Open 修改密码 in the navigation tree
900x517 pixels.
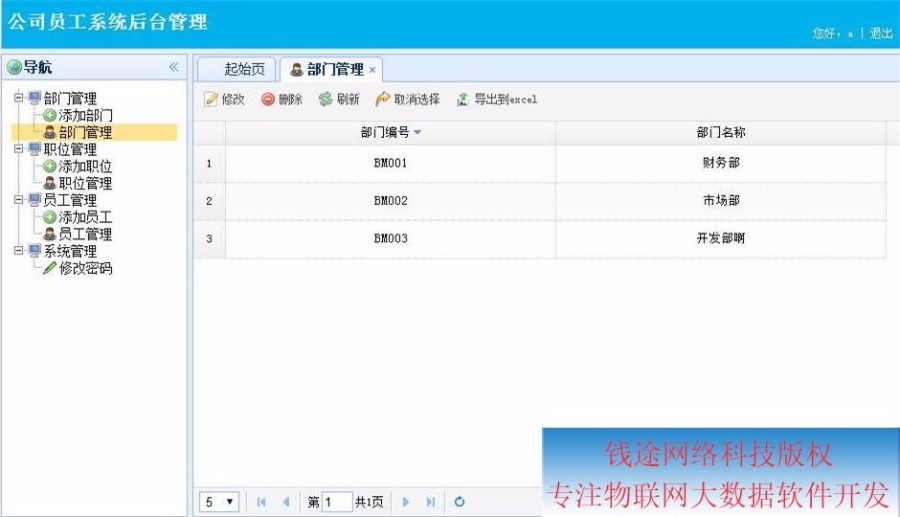click(86, 268)
